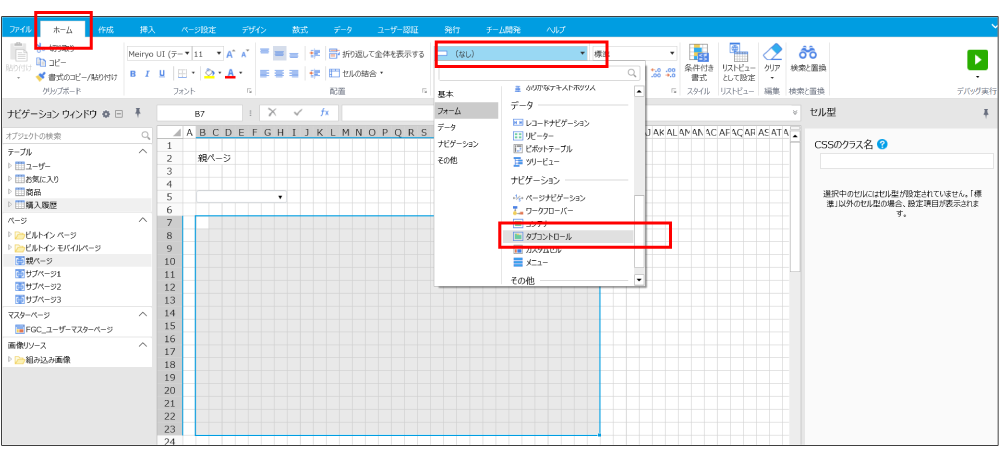This screenshot has width=1000, height=456.
Task: Open the font size dropdown showing 11
Action: [x=206, y=54]
